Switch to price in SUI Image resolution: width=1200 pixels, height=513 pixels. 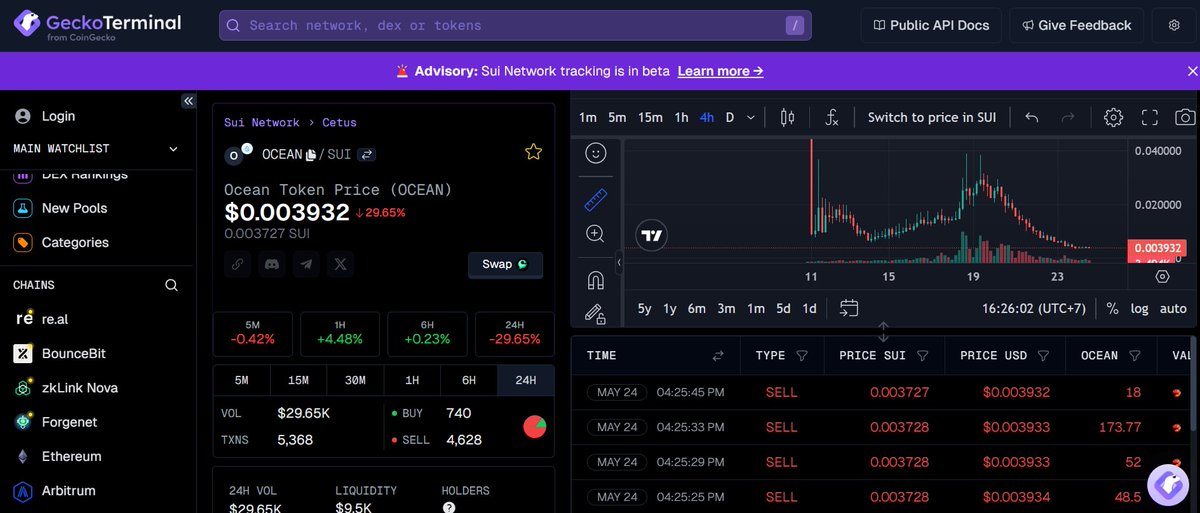click(932, 117)
